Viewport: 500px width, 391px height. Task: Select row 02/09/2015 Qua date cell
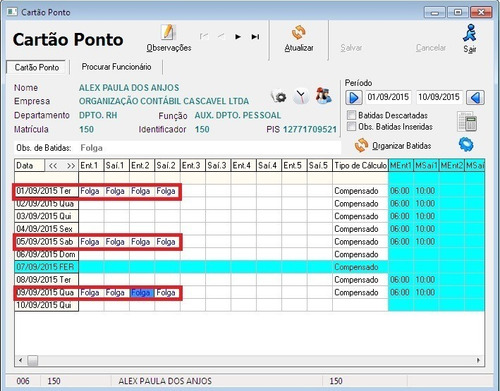[x=46, y=204]
